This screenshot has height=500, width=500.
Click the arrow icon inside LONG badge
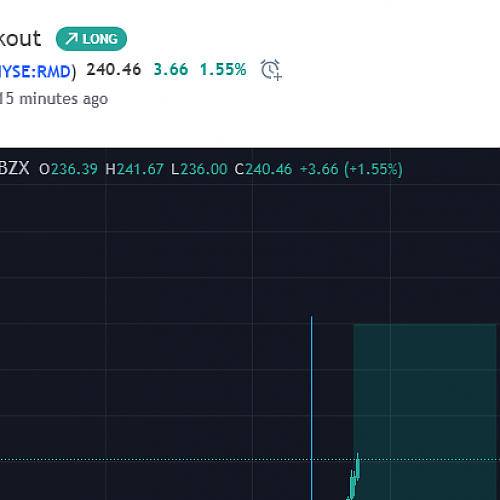[x=71, y=39]
